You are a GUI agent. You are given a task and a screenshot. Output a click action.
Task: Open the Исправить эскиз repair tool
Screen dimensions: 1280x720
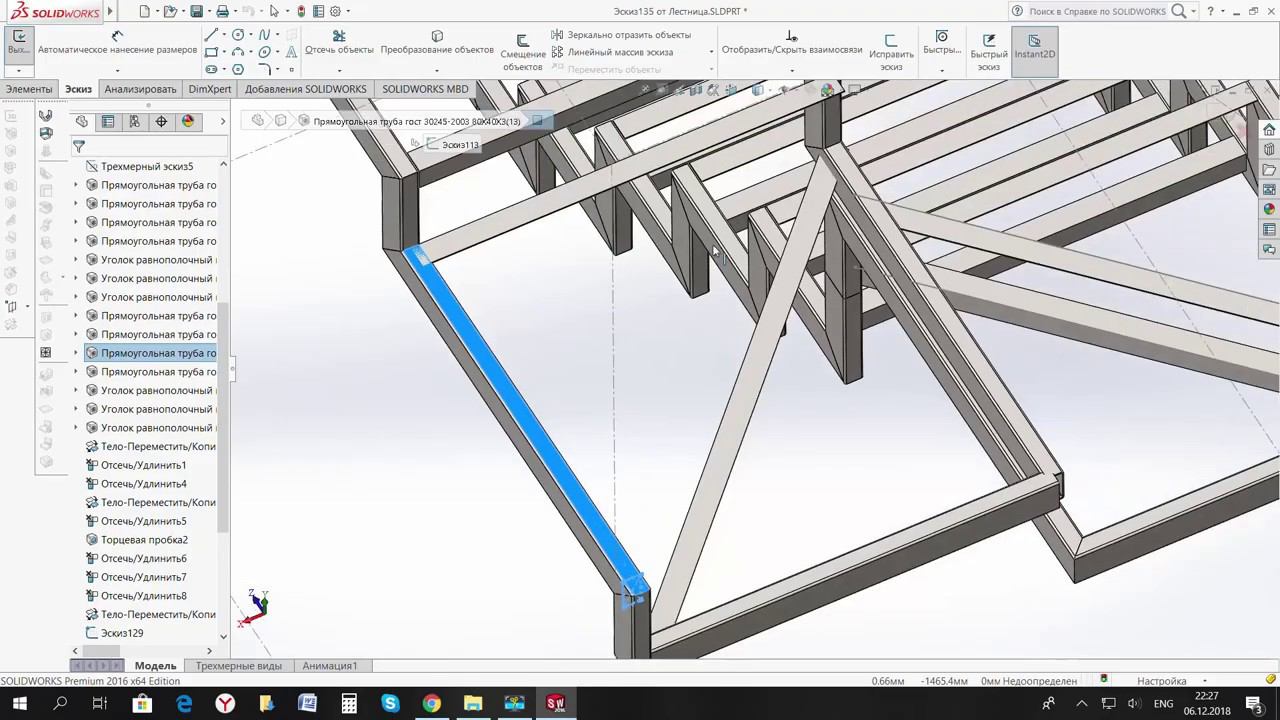tap(891, 52)
